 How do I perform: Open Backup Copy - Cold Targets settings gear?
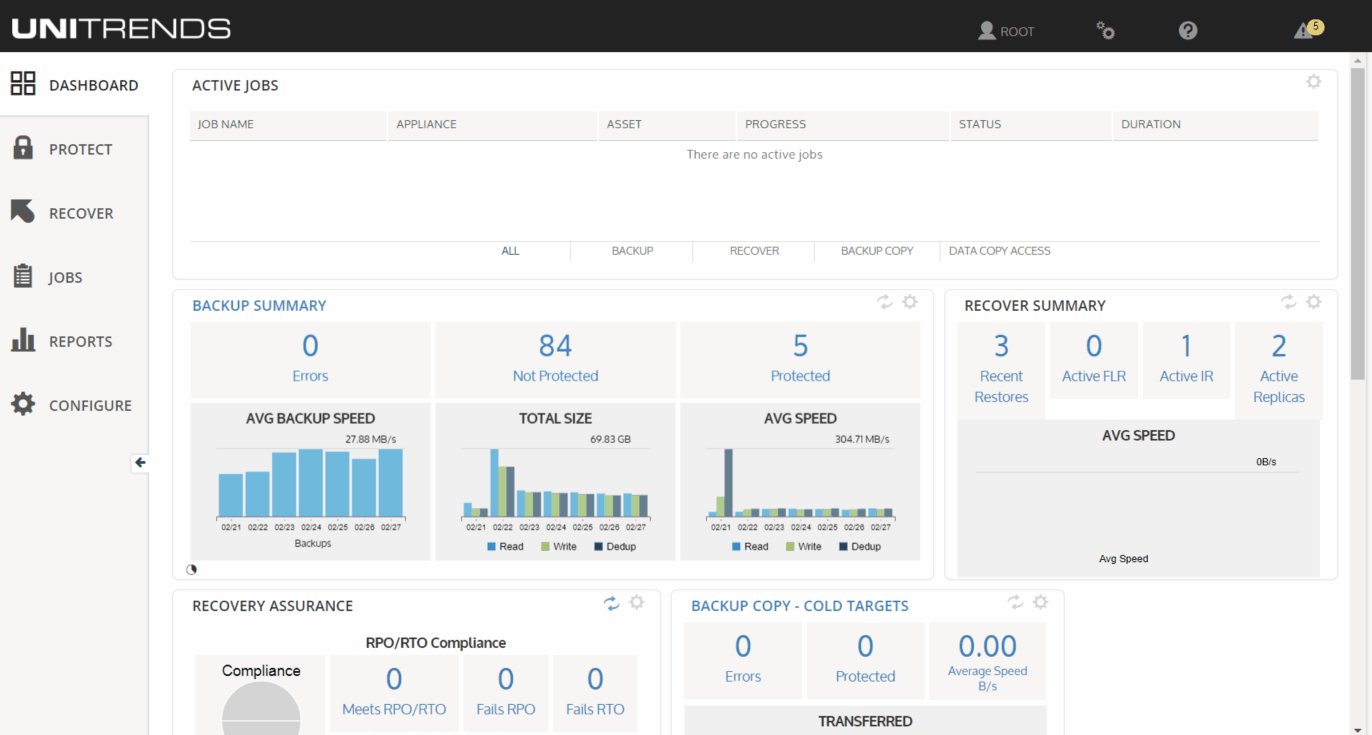coord(1041,602)
